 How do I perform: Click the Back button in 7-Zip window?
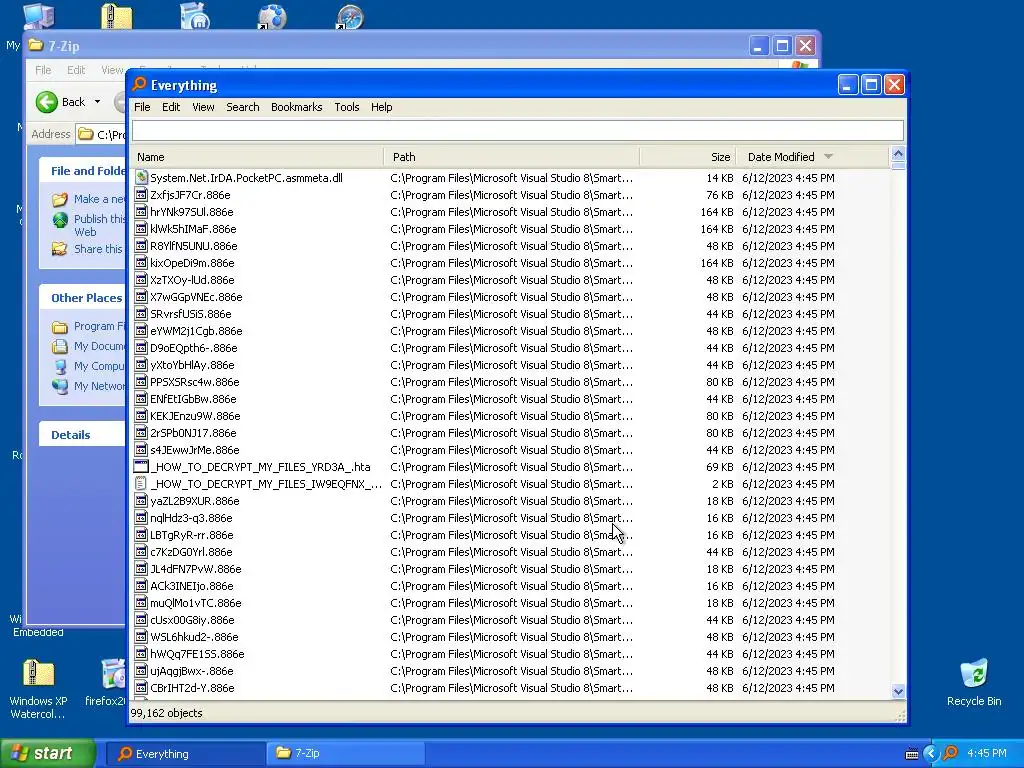pyautogui.click(x=60, y=102)
